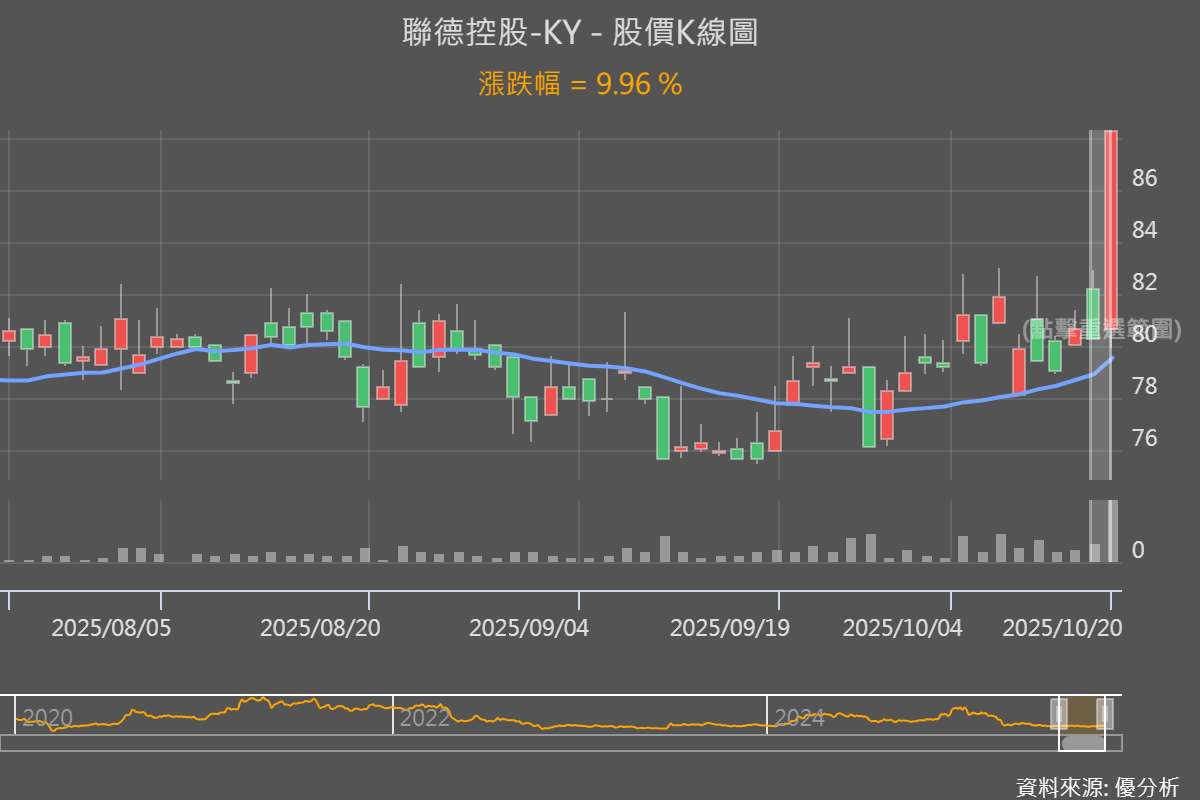Click the scrollbar thumb below the overview chart
This screenshot has height=800, width=1200.
click(1082, 742)
